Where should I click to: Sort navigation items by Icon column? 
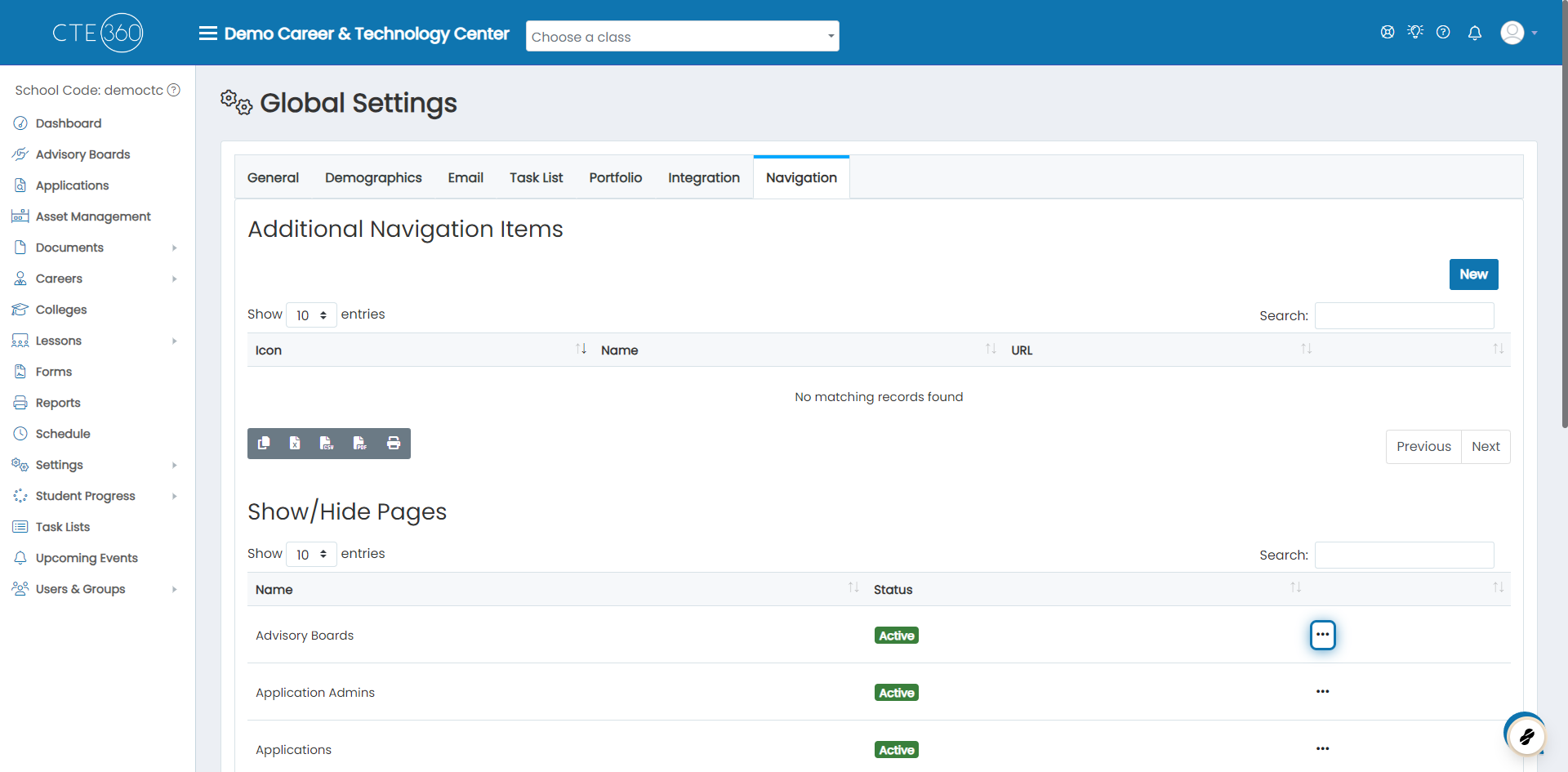pyautogui.click(x=420, y=350)
